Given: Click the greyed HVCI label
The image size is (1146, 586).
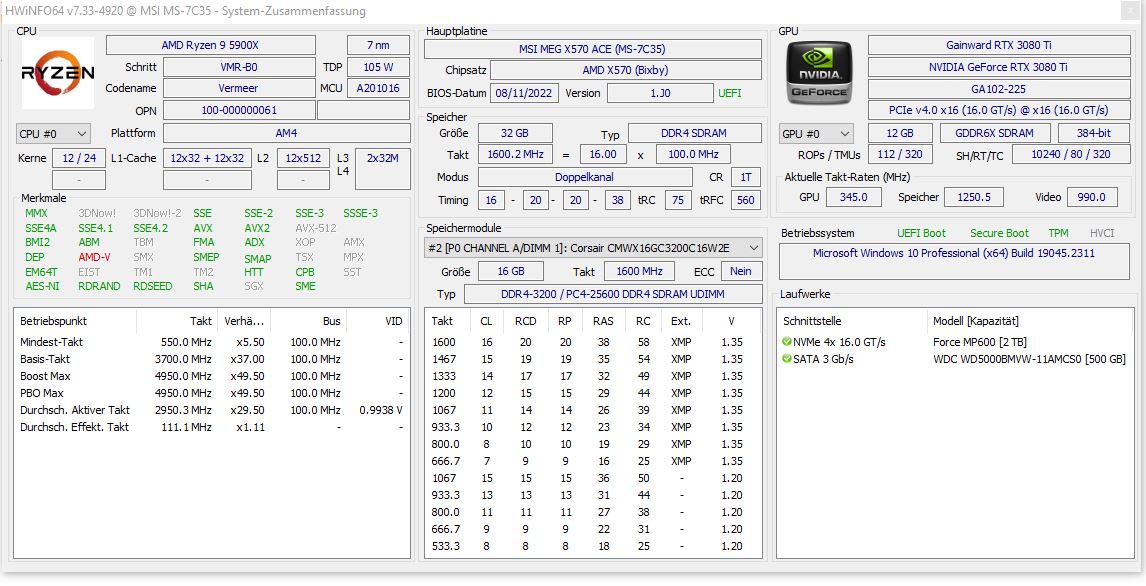Looking at the screenshot, I should pos(1102,233).
